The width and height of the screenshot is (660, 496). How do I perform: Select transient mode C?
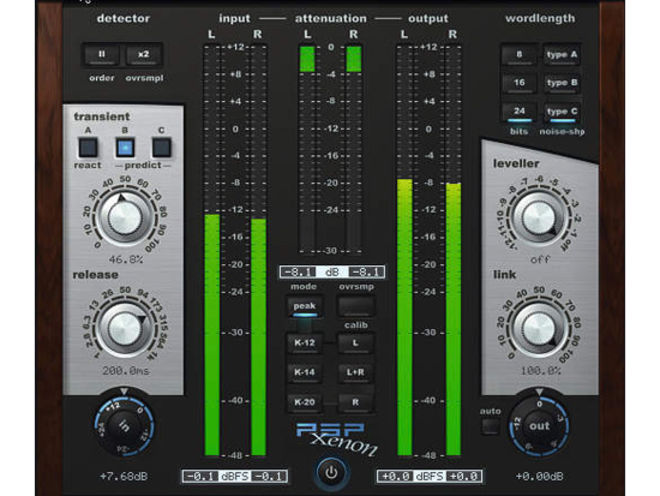coord(162,148)
